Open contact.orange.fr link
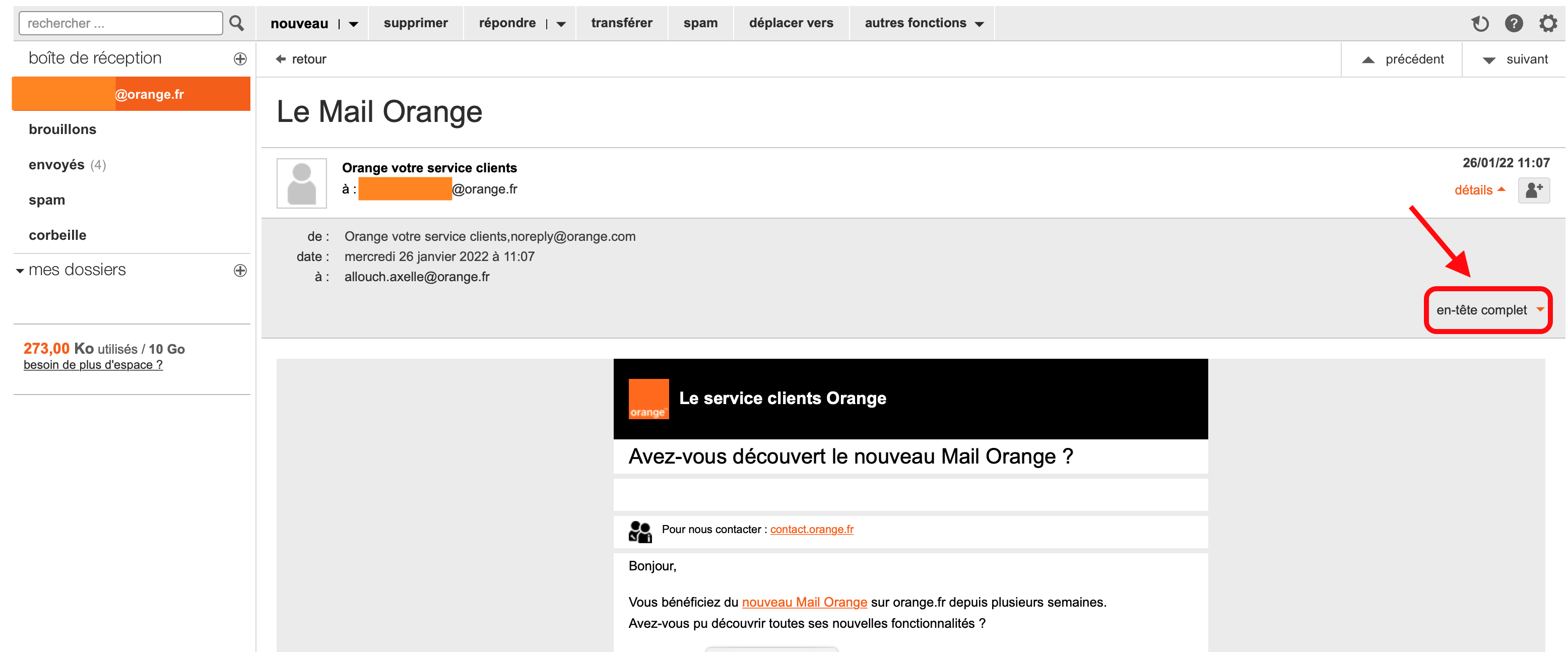1568x652 pixels. coord(811,529)
